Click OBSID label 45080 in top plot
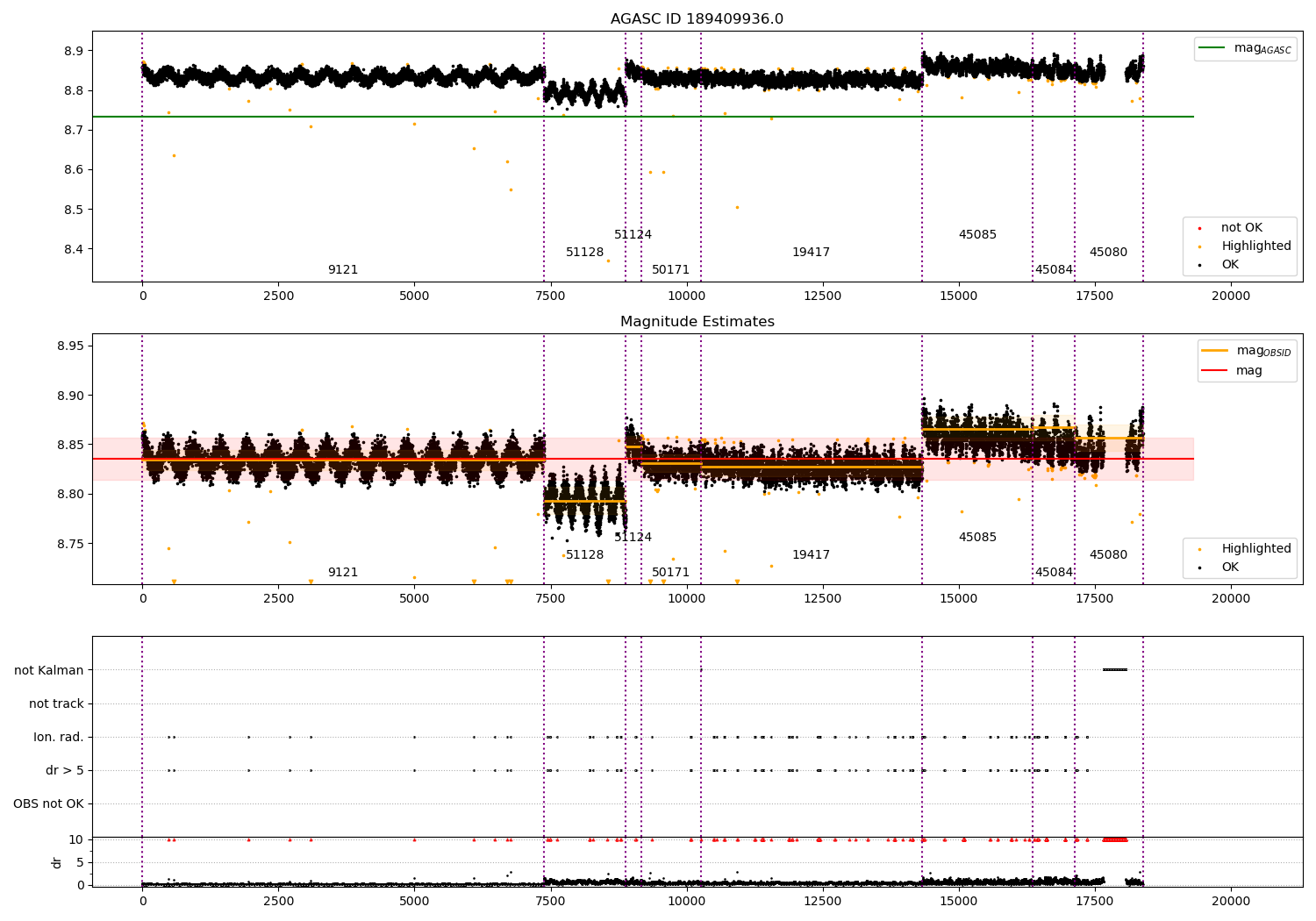 [1108, 253]
